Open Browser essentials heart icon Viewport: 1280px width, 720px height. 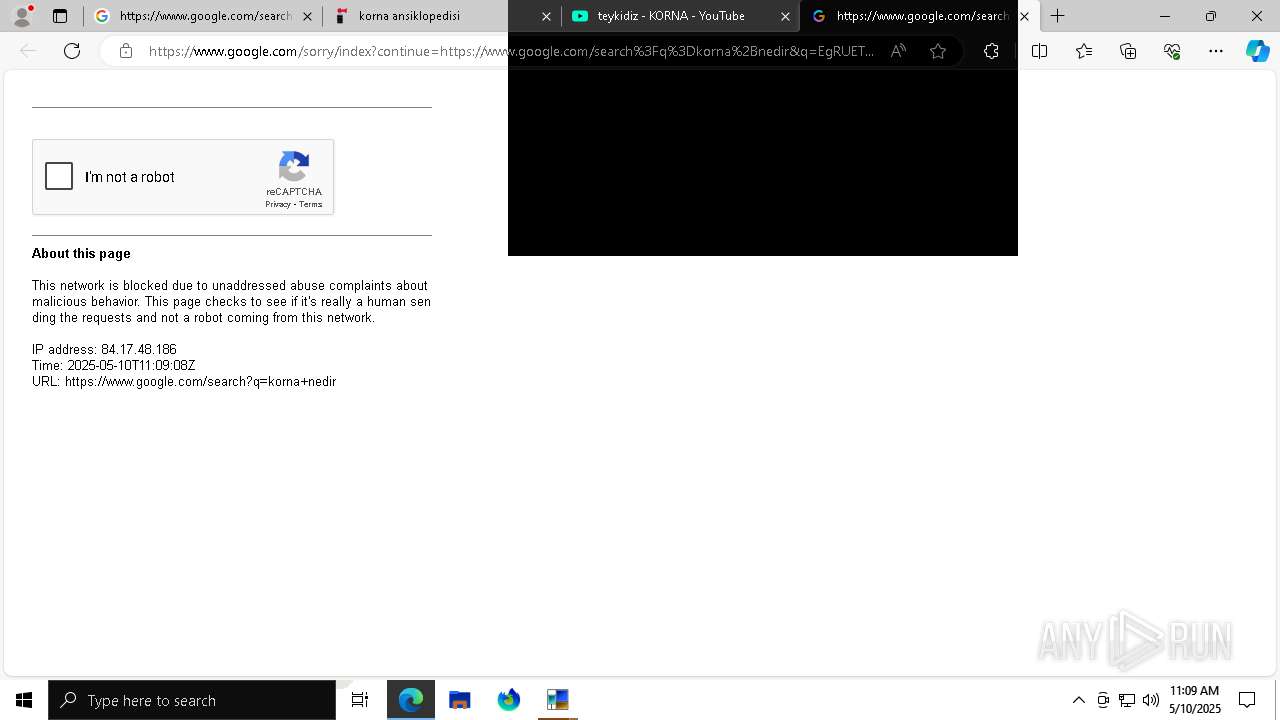tap(1172, 51)
